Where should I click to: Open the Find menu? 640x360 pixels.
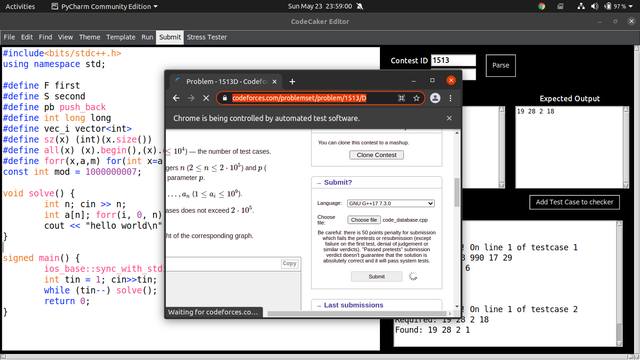pyautogui.click(x=45, y=37)
